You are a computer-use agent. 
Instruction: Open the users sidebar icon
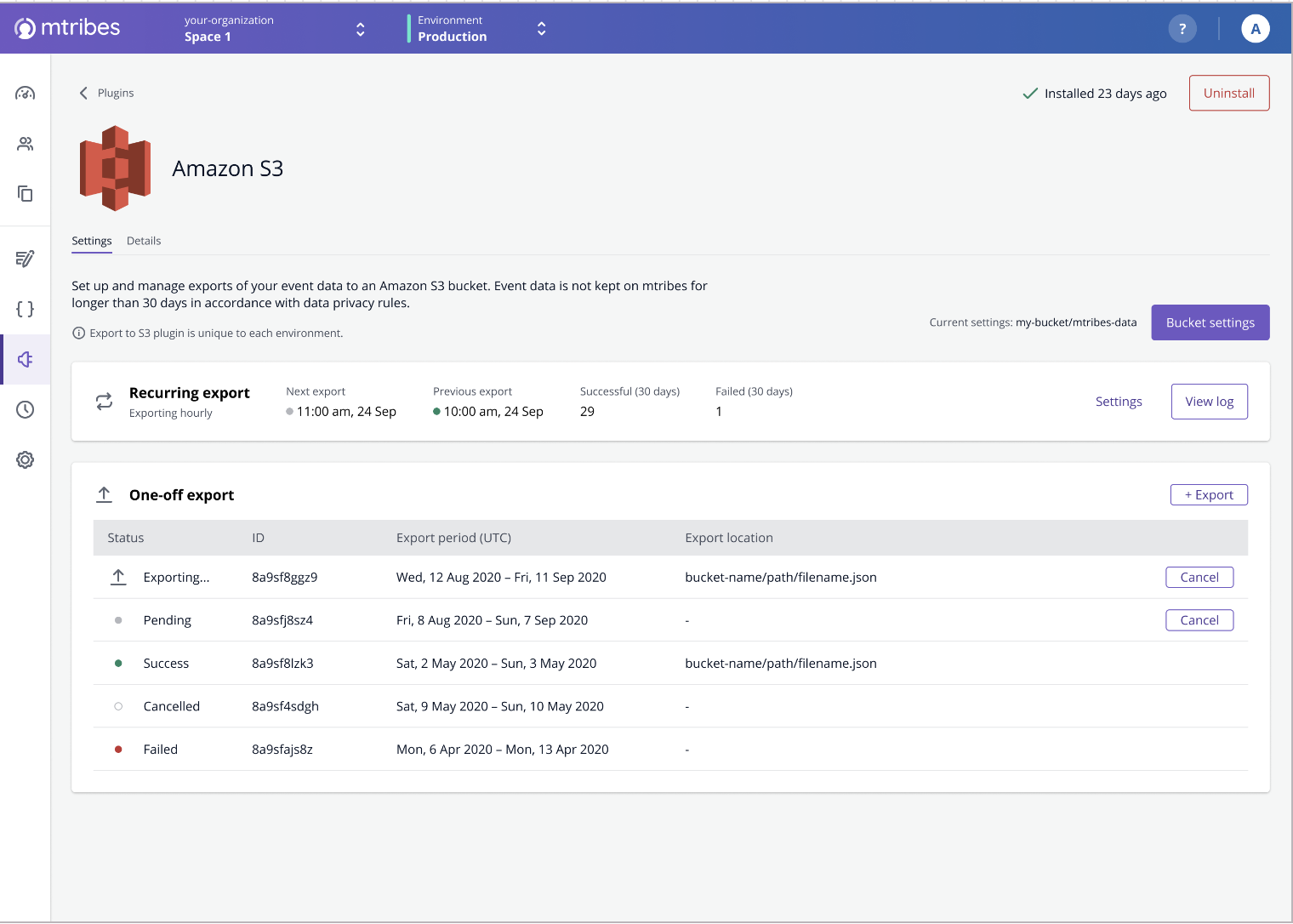coord(26,144)
